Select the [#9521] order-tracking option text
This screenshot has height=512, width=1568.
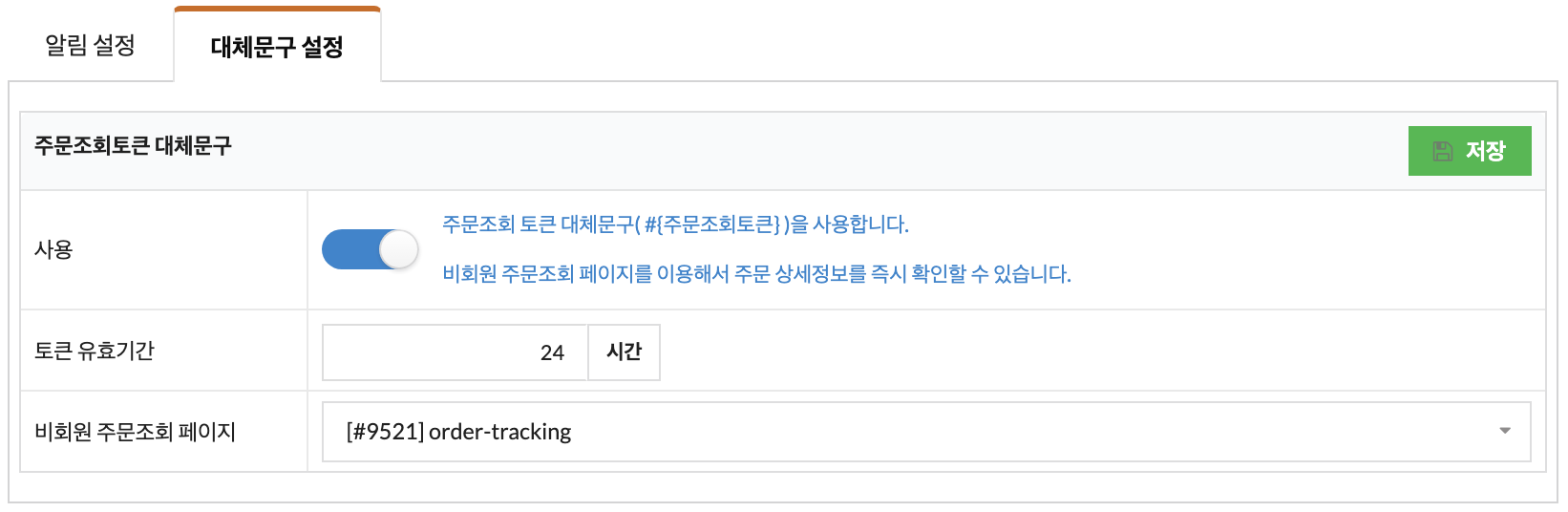click(458, 432)
